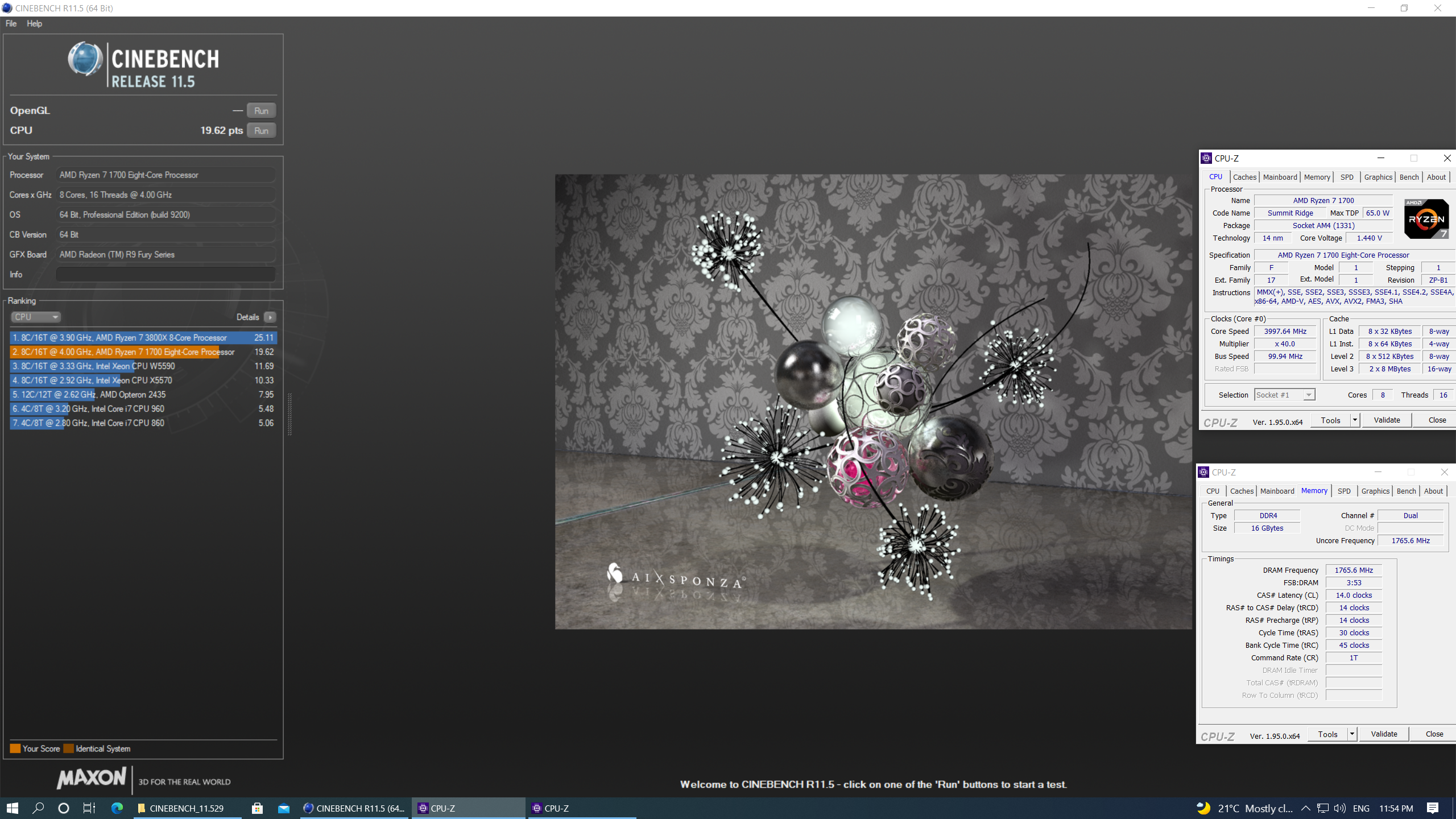Expand ranking Details arrow button
1456x819 pixels.
pos(270,317)
